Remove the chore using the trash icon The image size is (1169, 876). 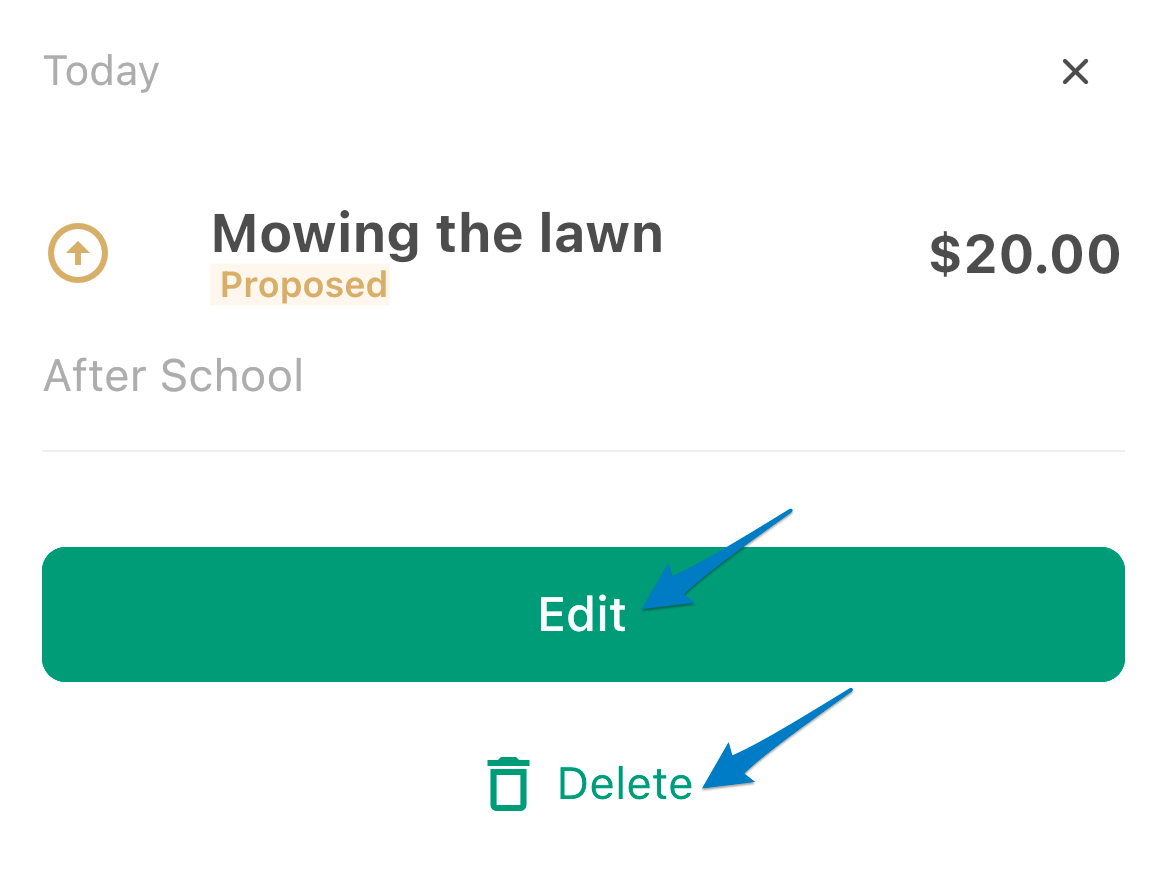pos(508,784)
